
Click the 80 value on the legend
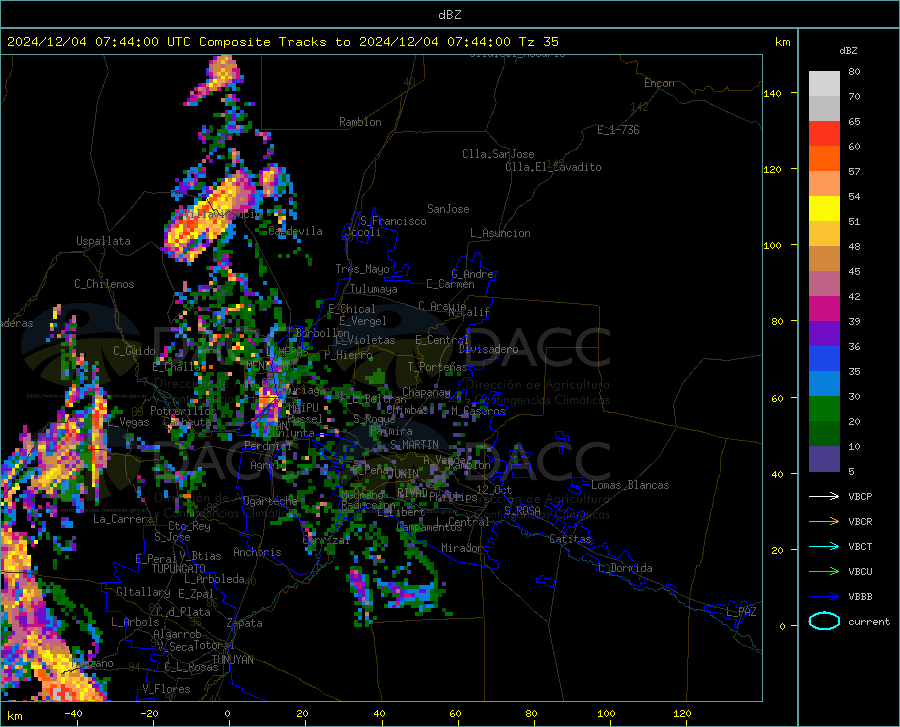[854, 72]
